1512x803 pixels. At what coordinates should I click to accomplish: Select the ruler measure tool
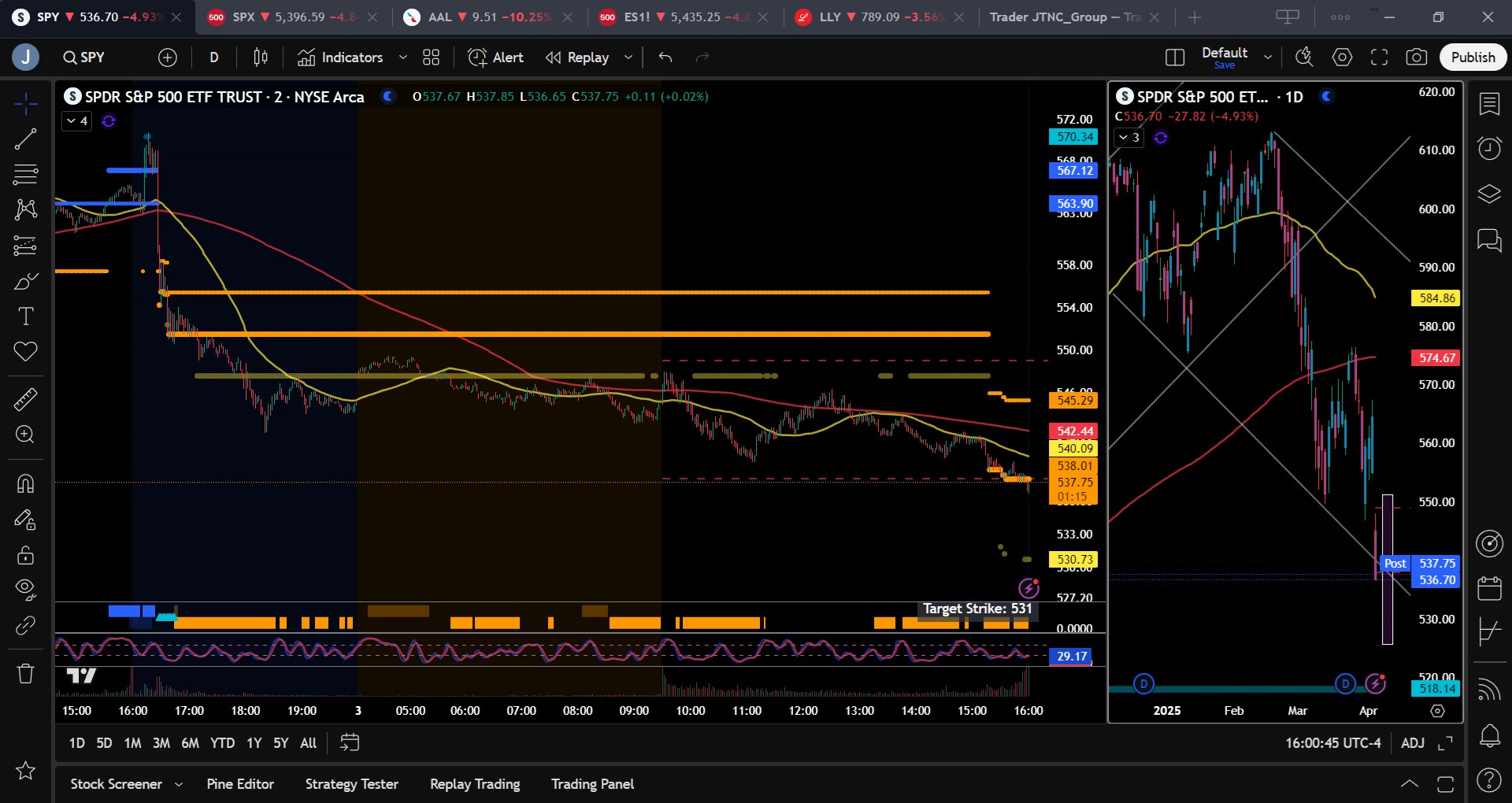point(25,399)
